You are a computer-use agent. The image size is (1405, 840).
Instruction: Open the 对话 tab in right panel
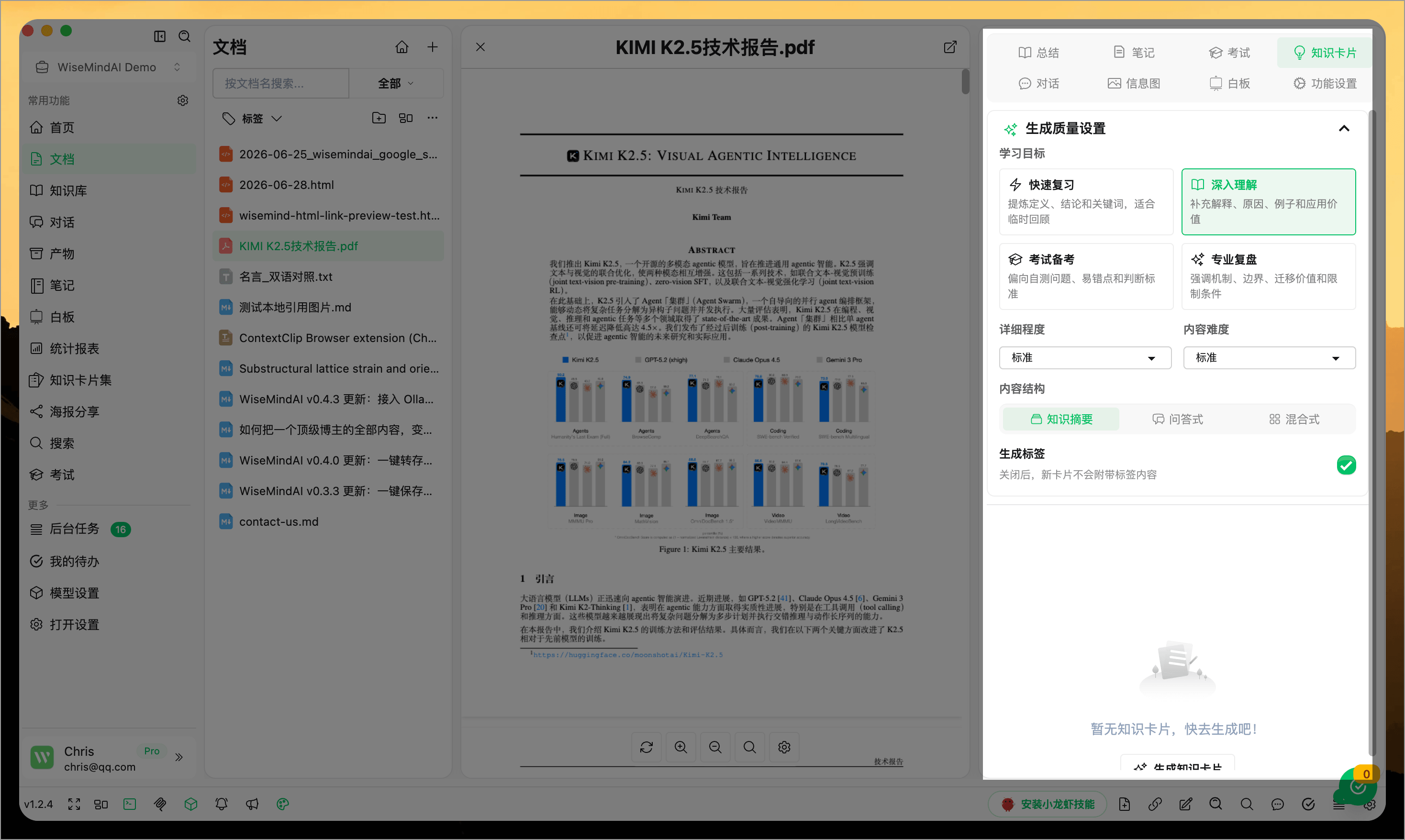click(x=1039, y=84)
